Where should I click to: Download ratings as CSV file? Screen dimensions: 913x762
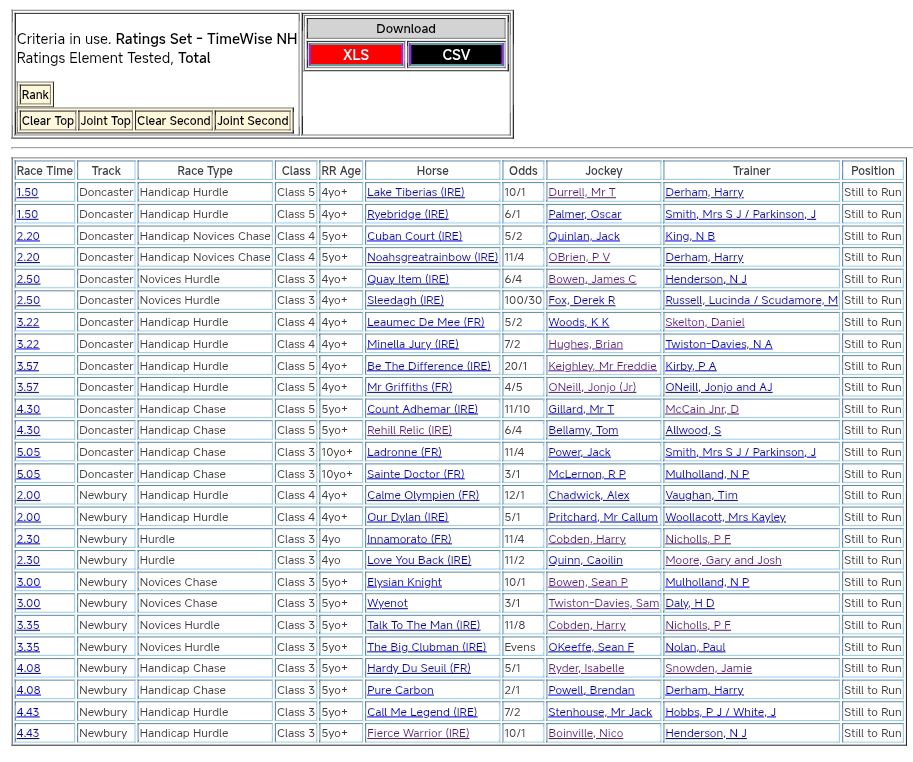(x=456, y=55)
